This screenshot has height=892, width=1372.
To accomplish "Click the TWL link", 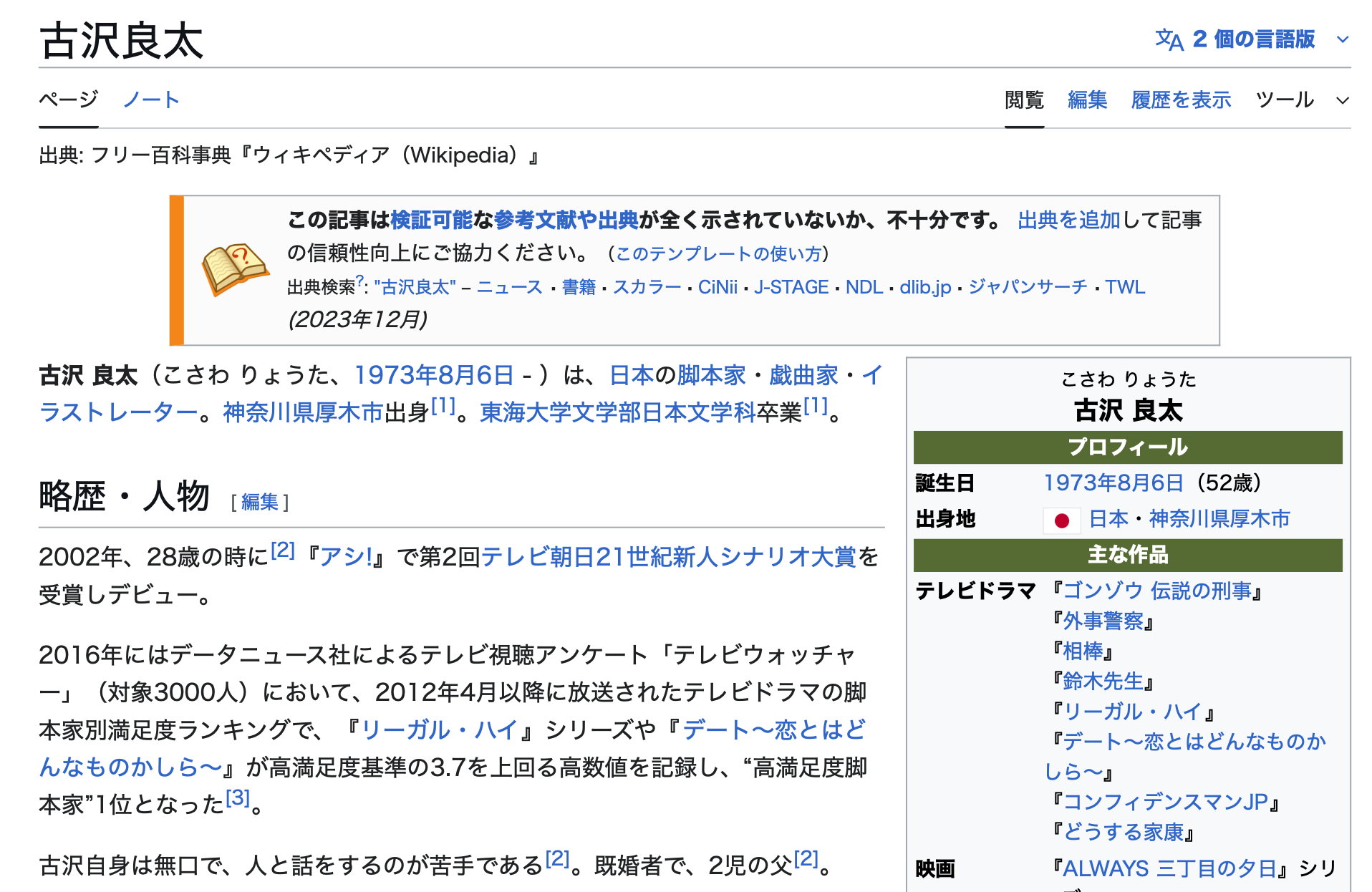I will click(x=1125, y=287).
